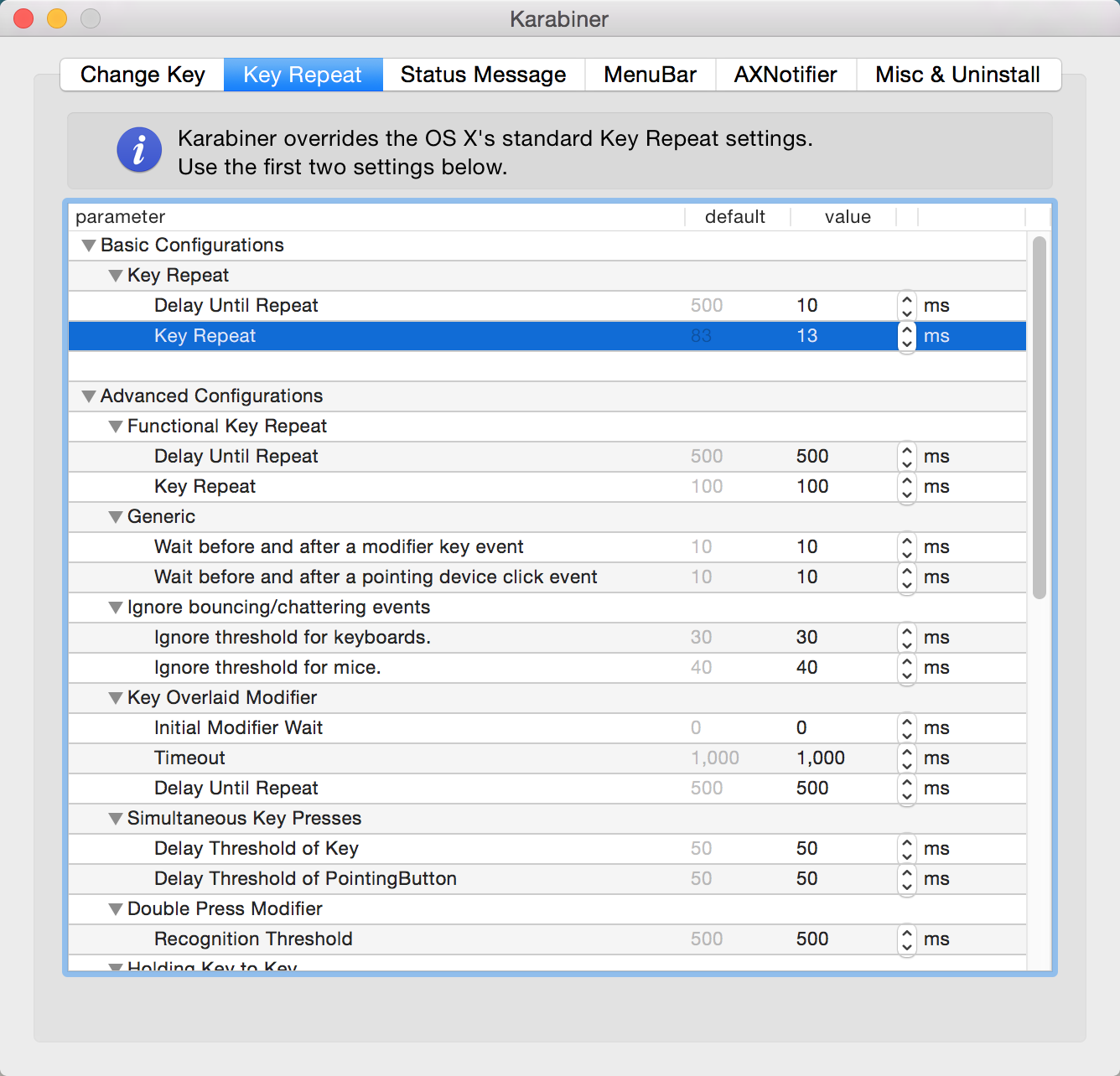Click stepper for pointing device click wait
1120x1076 pixels.
click(906, 577)
